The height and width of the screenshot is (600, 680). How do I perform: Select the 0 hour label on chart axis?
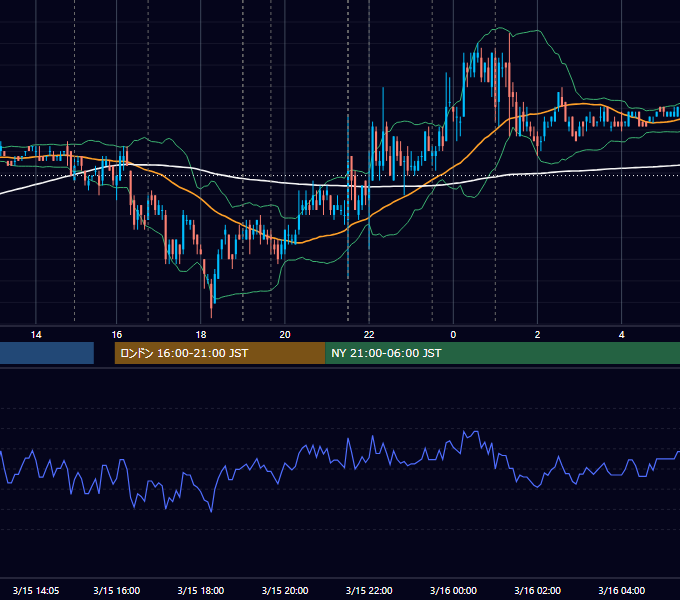tap(453, 335)
